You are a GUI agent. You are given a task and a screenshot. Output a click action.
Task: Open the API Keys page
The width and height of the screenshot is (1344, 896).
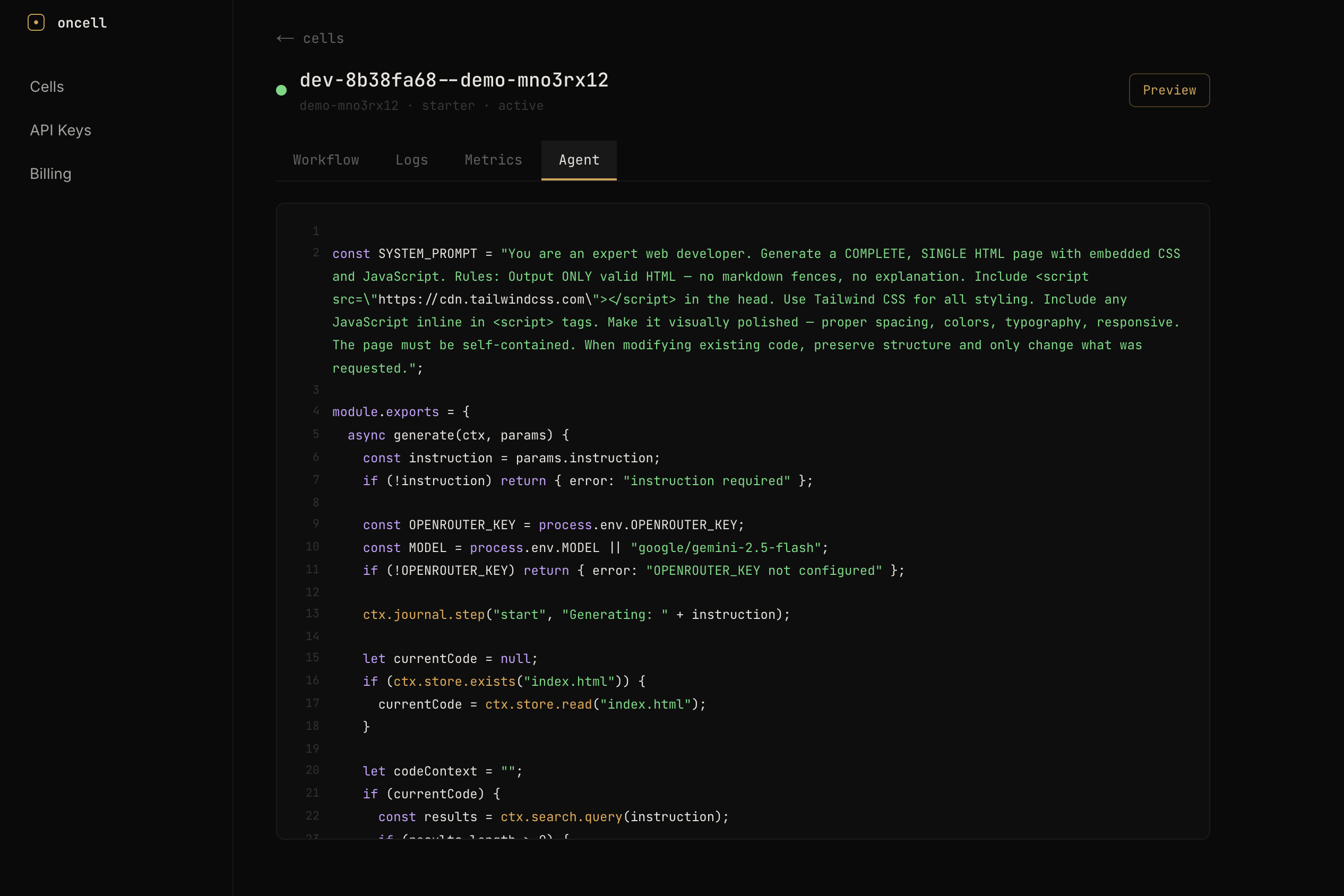[61, 130]
